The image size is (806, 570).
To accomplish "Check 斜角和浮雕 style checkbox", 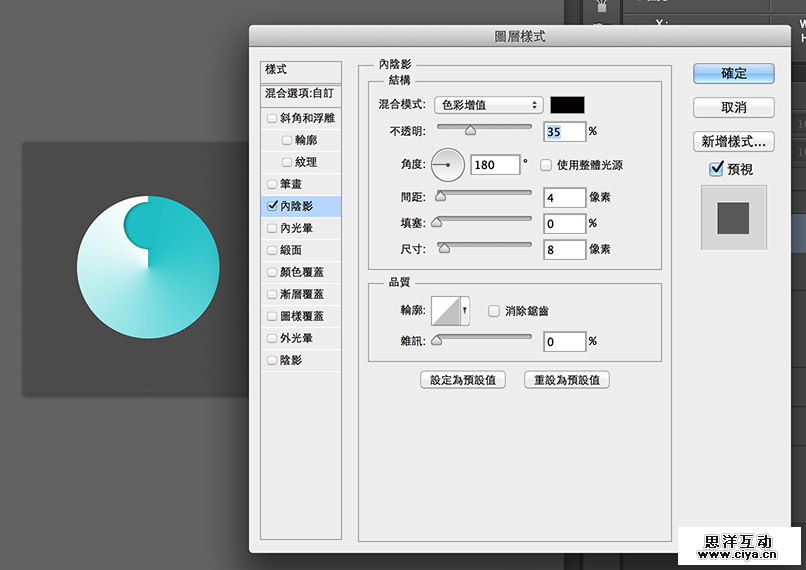I will tap(272, 118).
